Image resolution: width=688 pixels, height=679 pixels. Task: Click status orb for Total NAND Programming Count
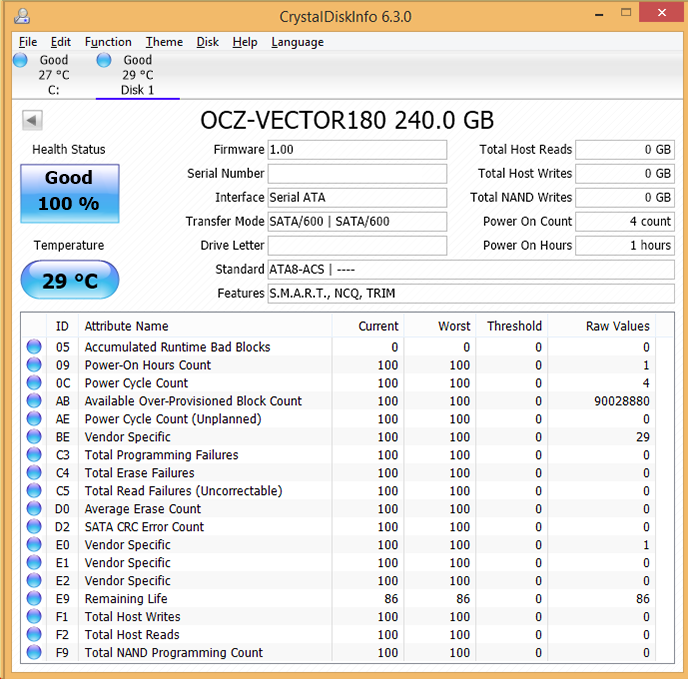pyautogui.click(x=35, y=653)
